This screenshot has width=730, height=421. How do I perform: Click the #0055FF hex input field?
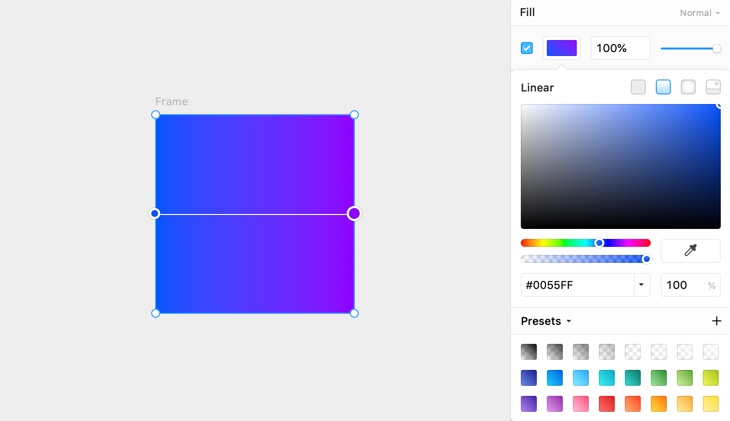(577, 285)
